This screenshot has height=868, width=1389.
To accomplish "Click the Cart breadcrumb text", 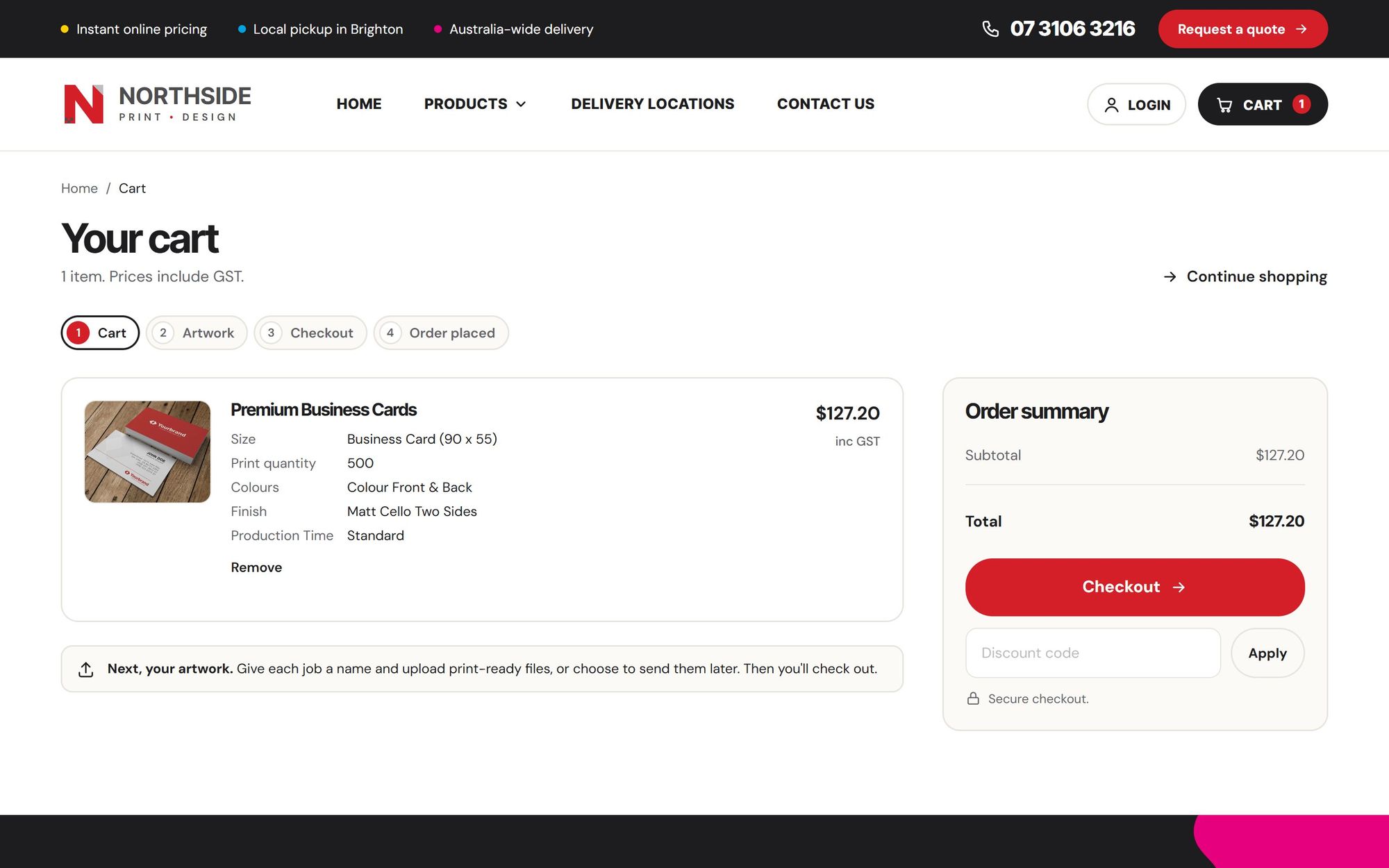I will click(x=132, y=188).
